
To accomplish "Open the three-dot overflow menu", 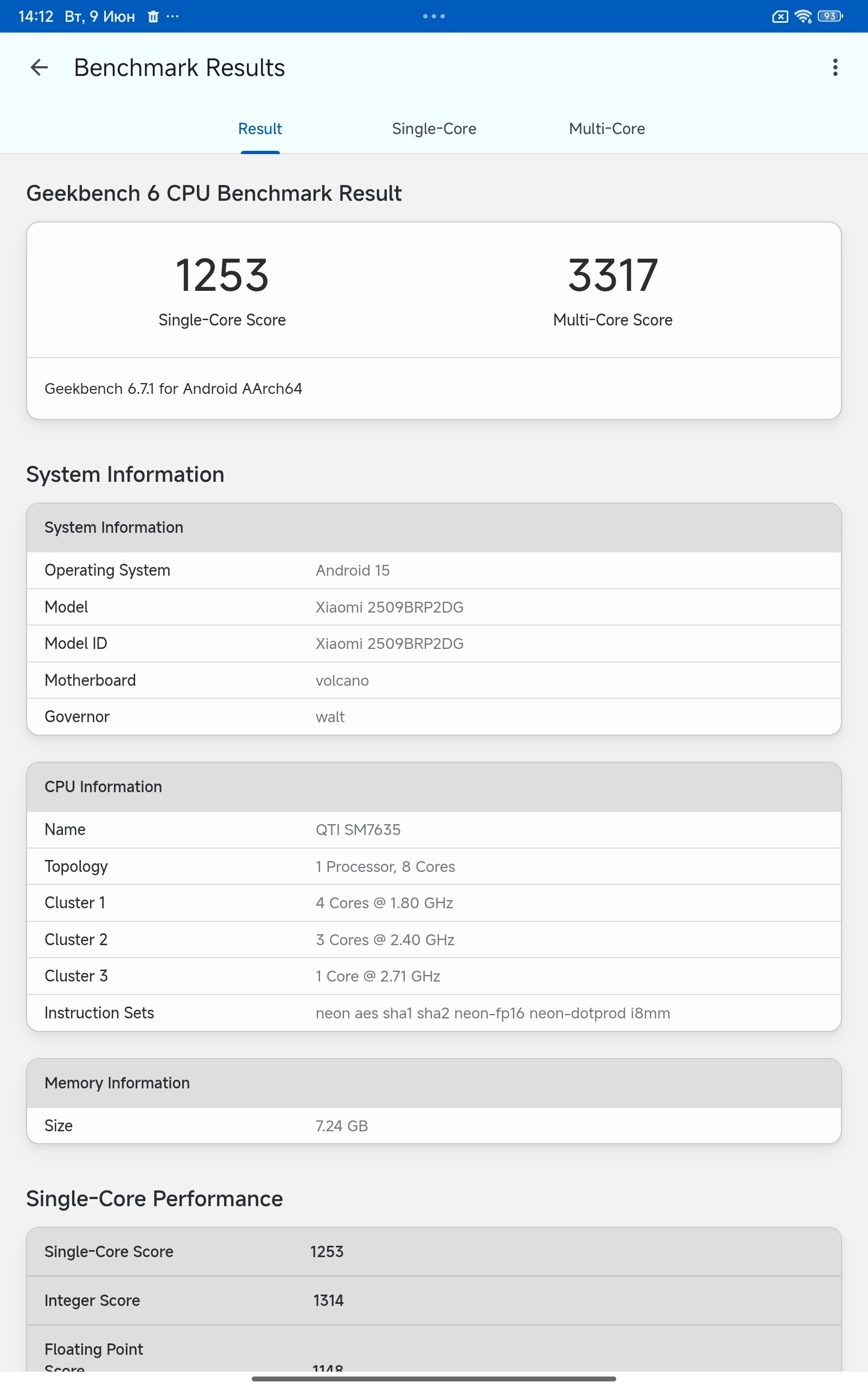I will (x=835, y=68).
